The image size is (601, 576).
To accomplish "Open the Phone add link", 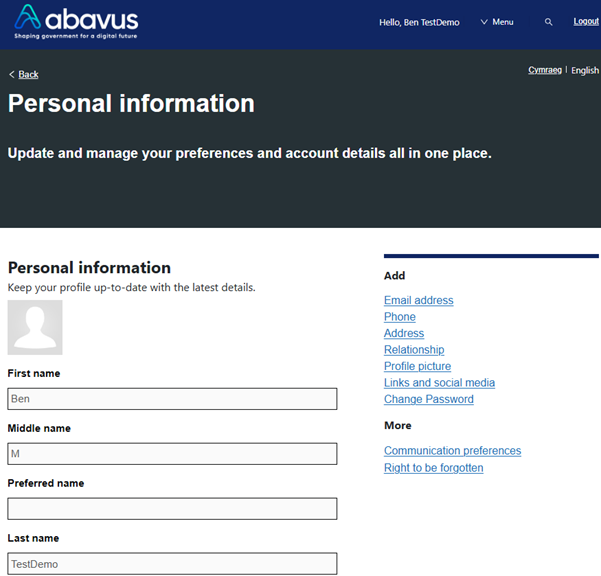I will pyautogui.click(x=400, y=317).
